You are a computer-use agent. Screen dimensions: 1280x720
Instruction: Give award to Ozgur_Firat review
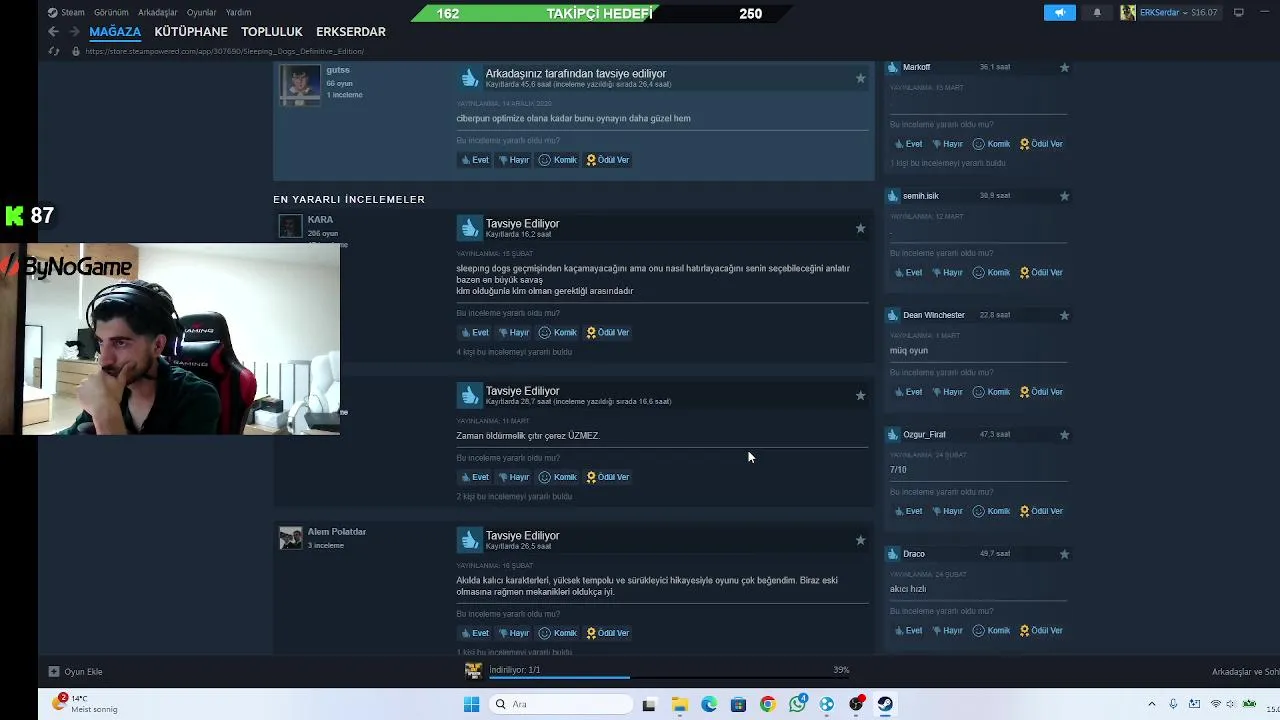[x=1041, y=511]
